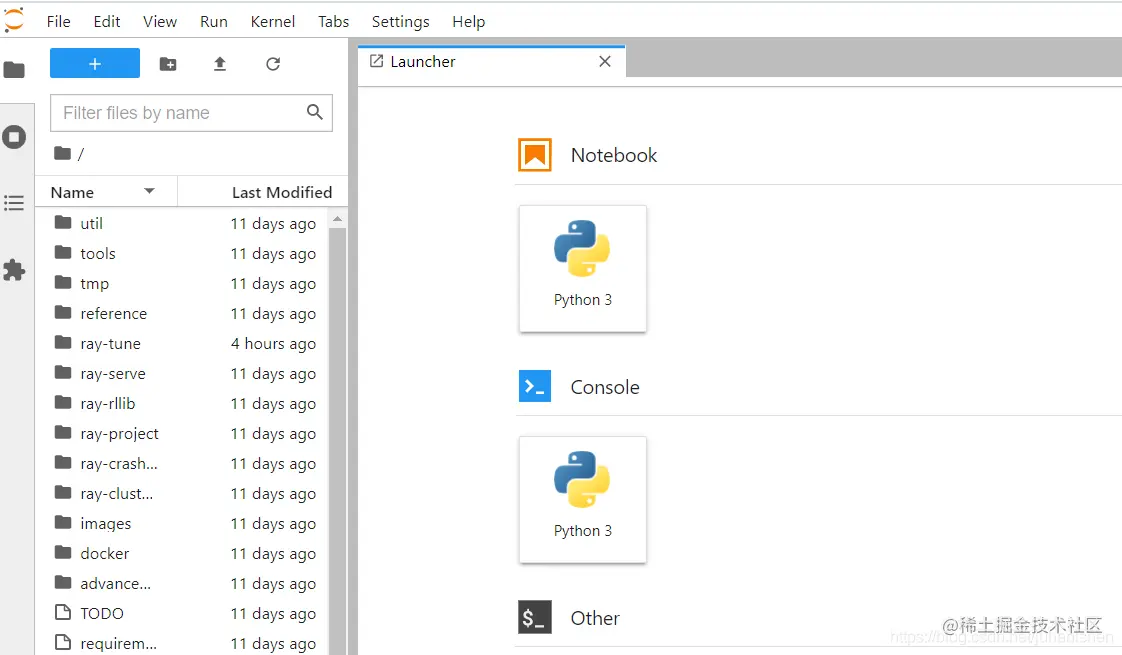
Task: Select the images folder
Action: (x=182, y=524)
